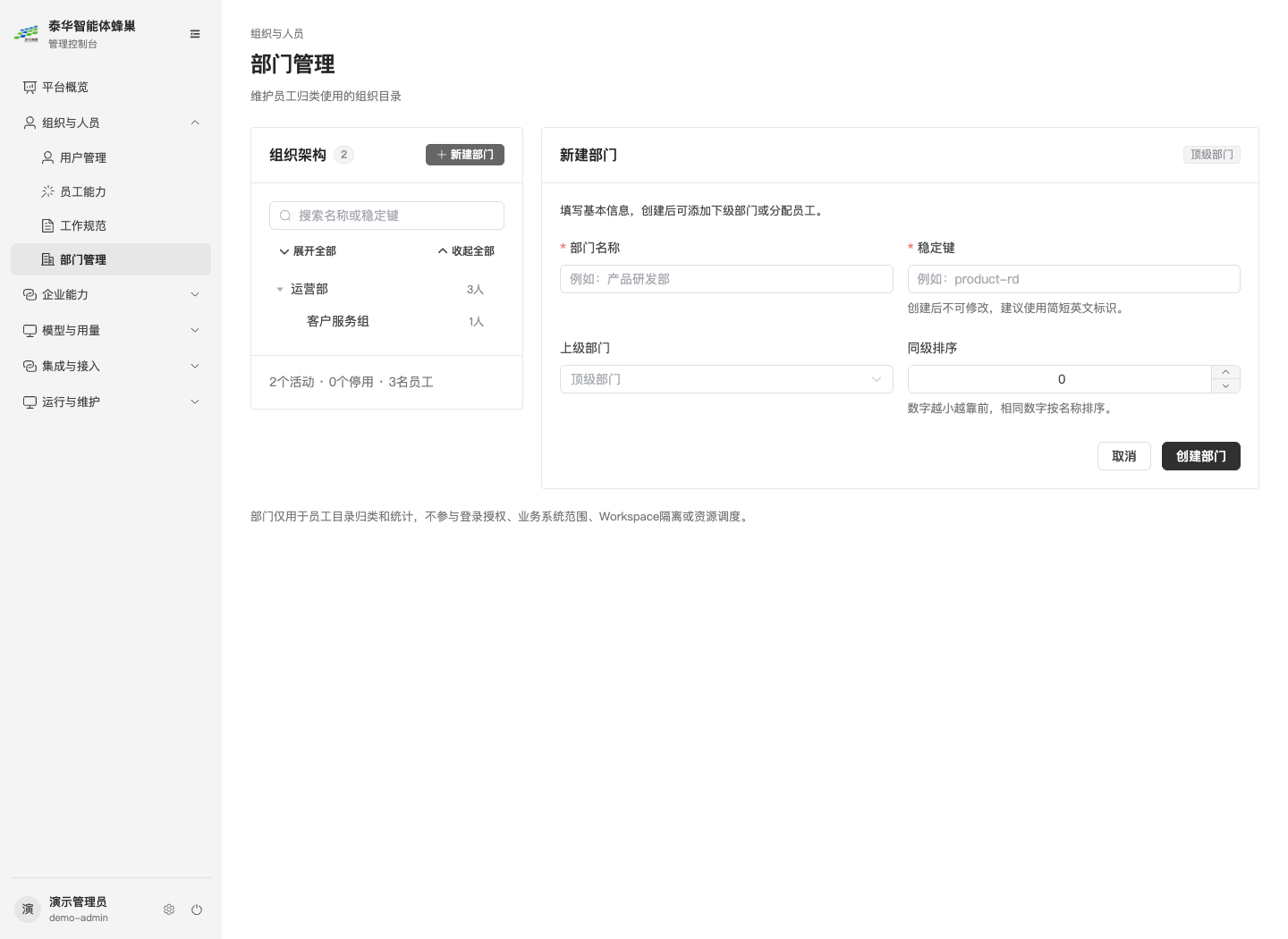The image size is (1288, 939).
Task: Go to 用户管理 page
Action: (x=111, y=157)
